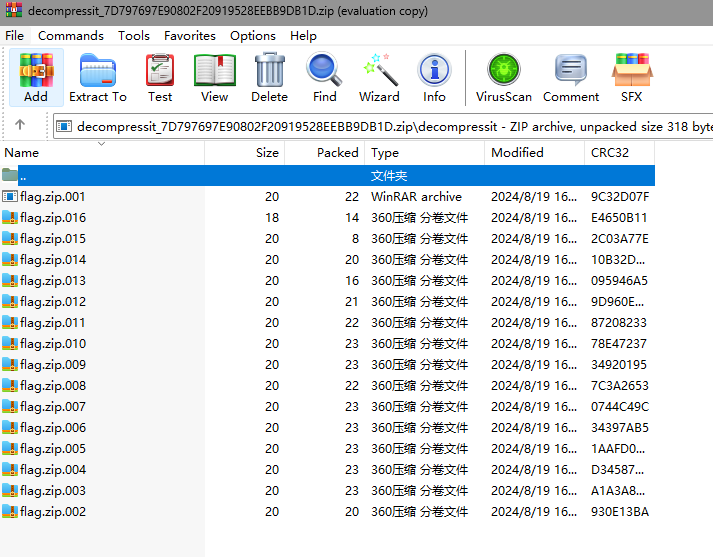713x557 pixels.
Task: Select file flag.zip.006
Action: (53, 427)
